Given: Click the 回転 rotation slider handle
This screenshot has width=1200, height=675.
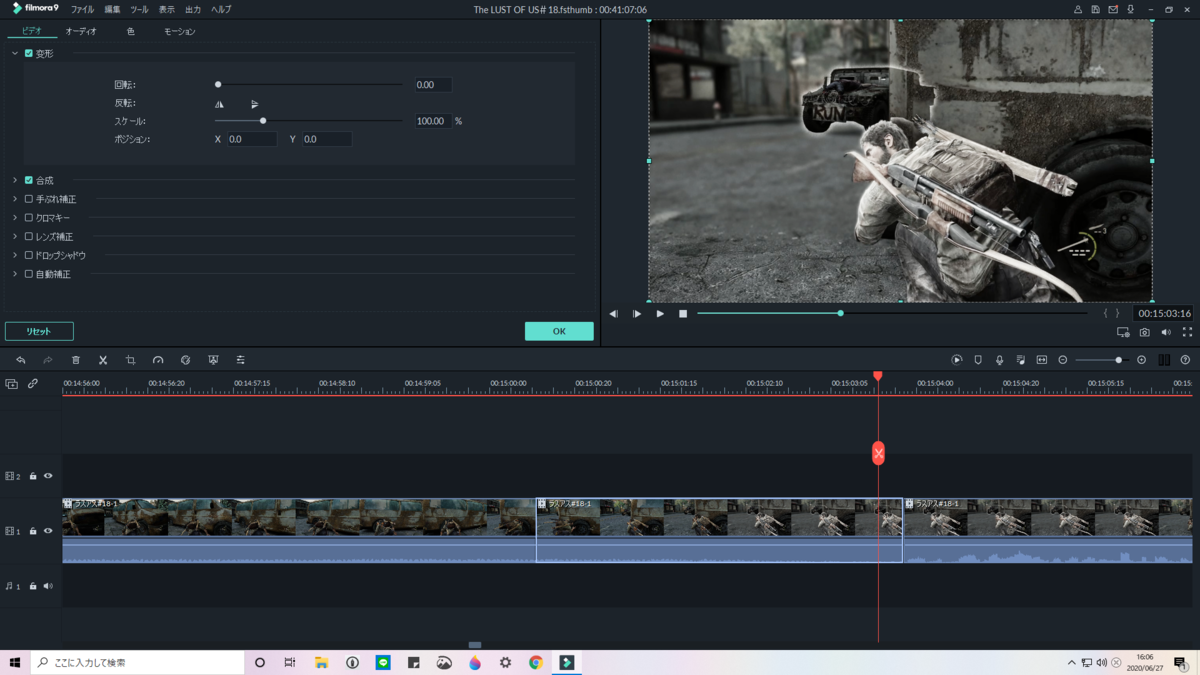Looking at the screenshot, I should pos(218,85).
